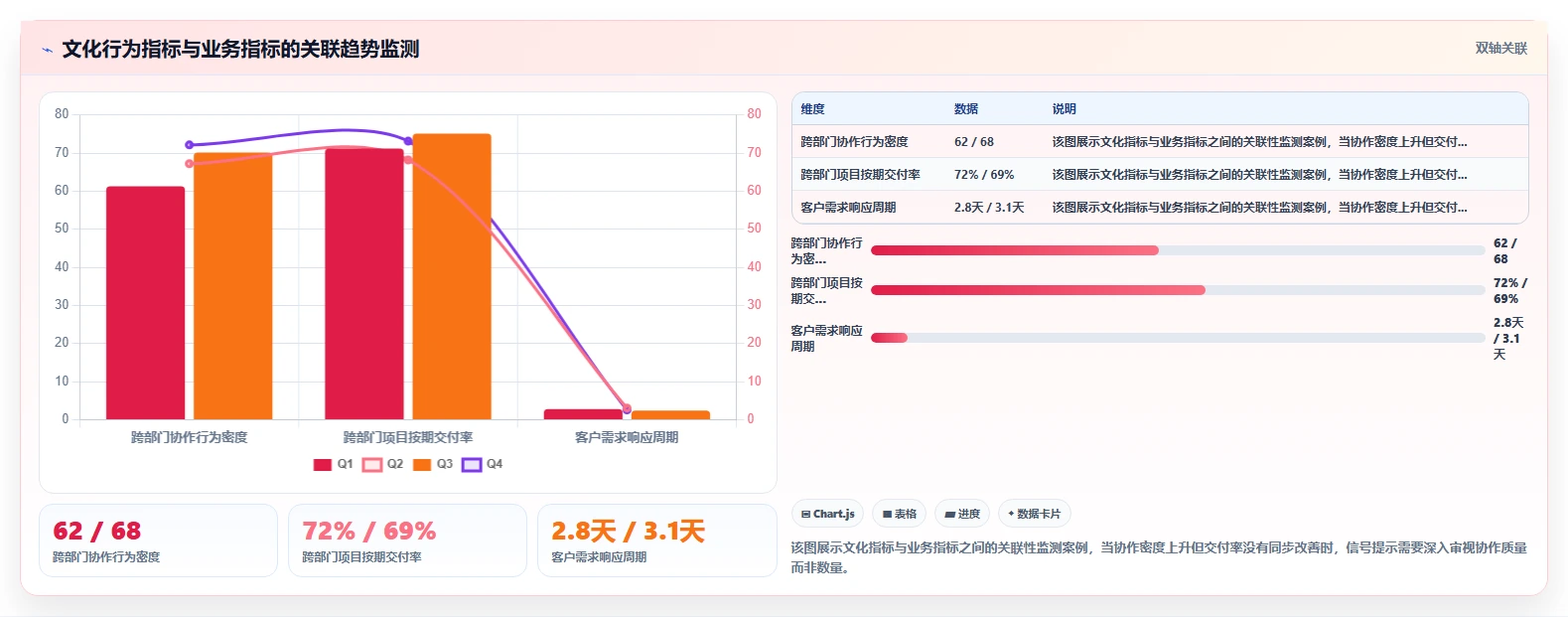
Task: Click the pink Q2 line point above 跨部门协作行为密度
Action: tap(190, 164)
